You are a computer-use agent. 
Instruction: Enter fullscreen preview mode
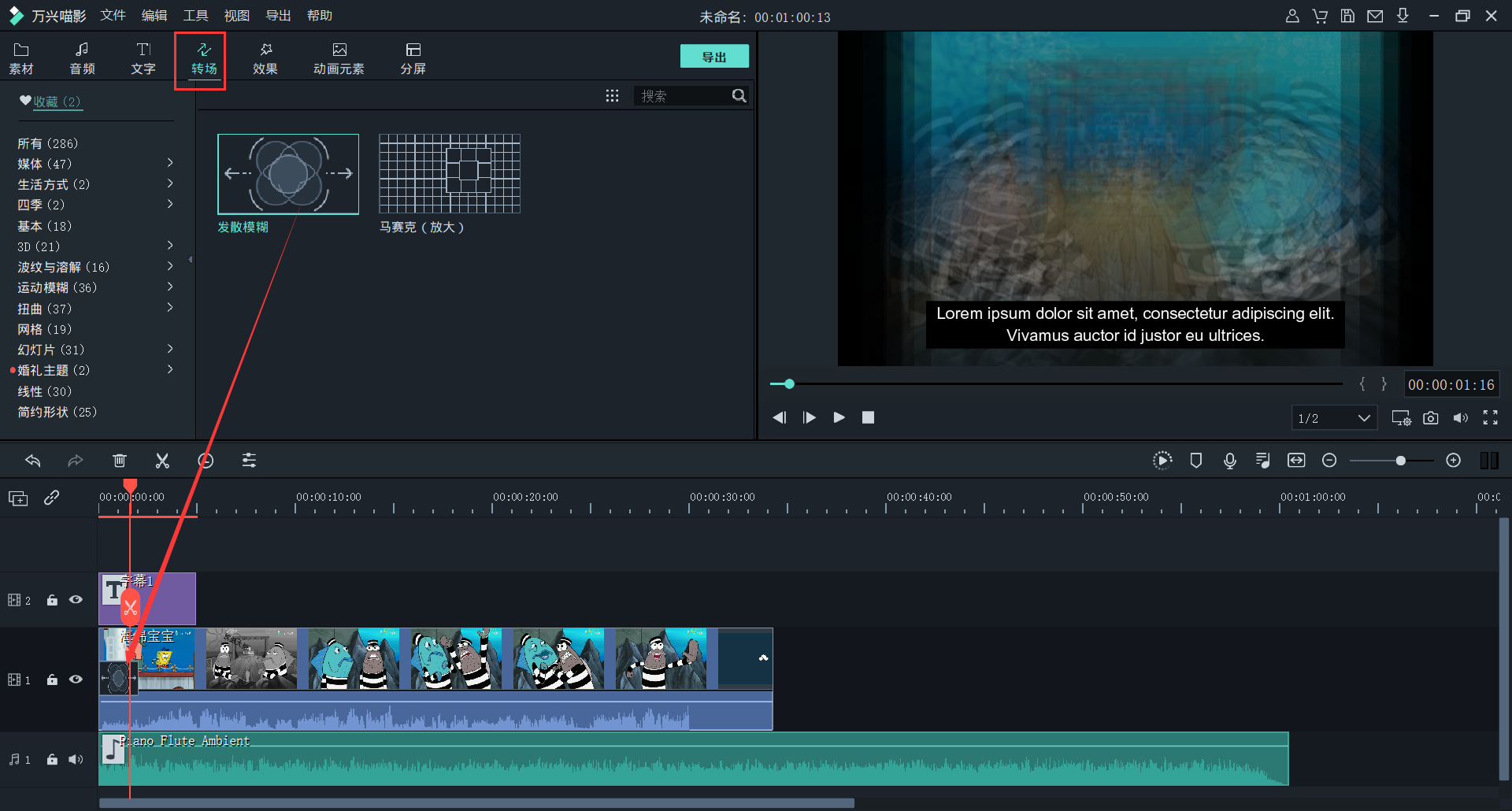point(1490,418)
